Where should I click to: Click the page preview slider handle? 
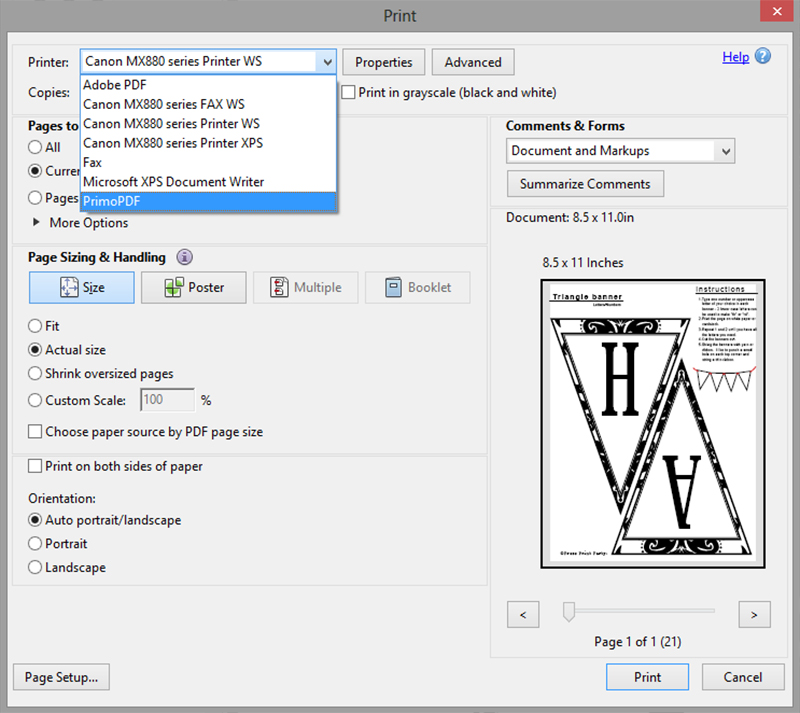coord(568,611)
